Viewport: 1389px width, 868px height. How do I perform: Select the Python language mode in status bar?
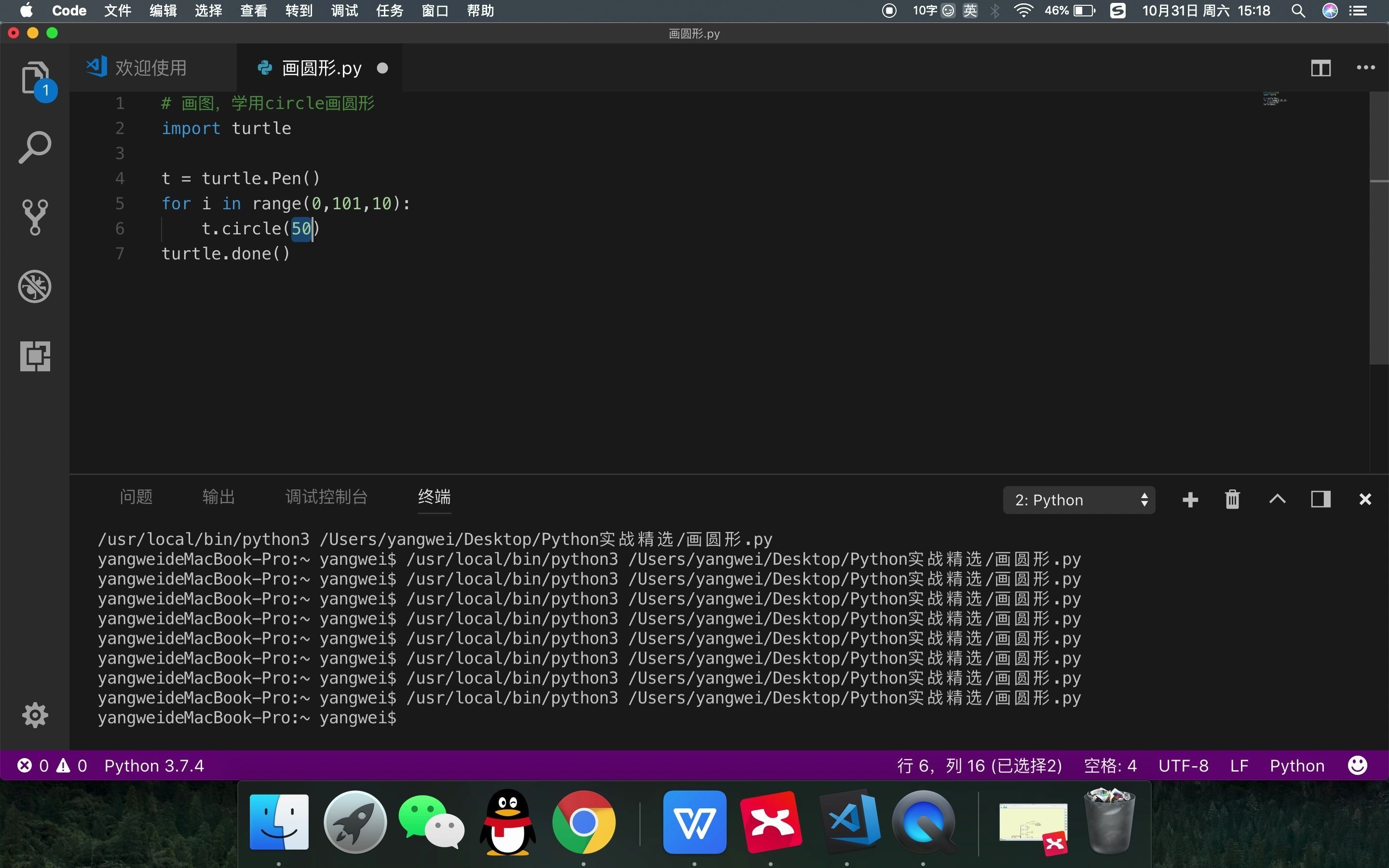(1296, 766)
